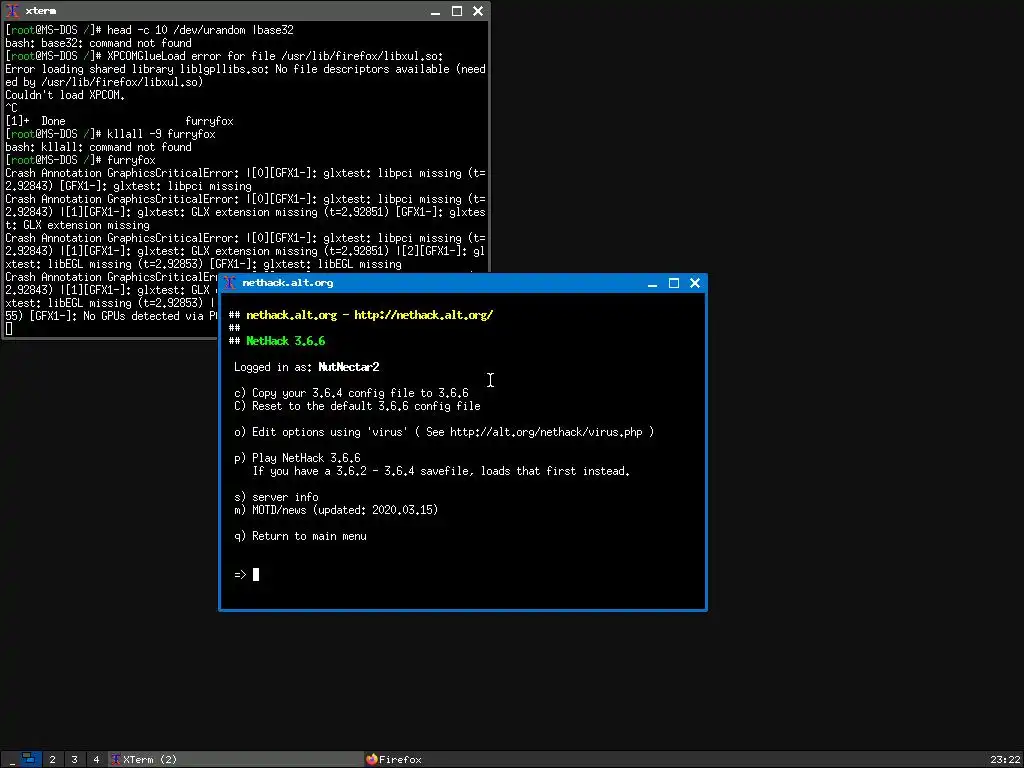Click the 23:22 clock in the taskbar
Image resolution: width=1024 pixels, height=768 pixels.
(1004, 760)
